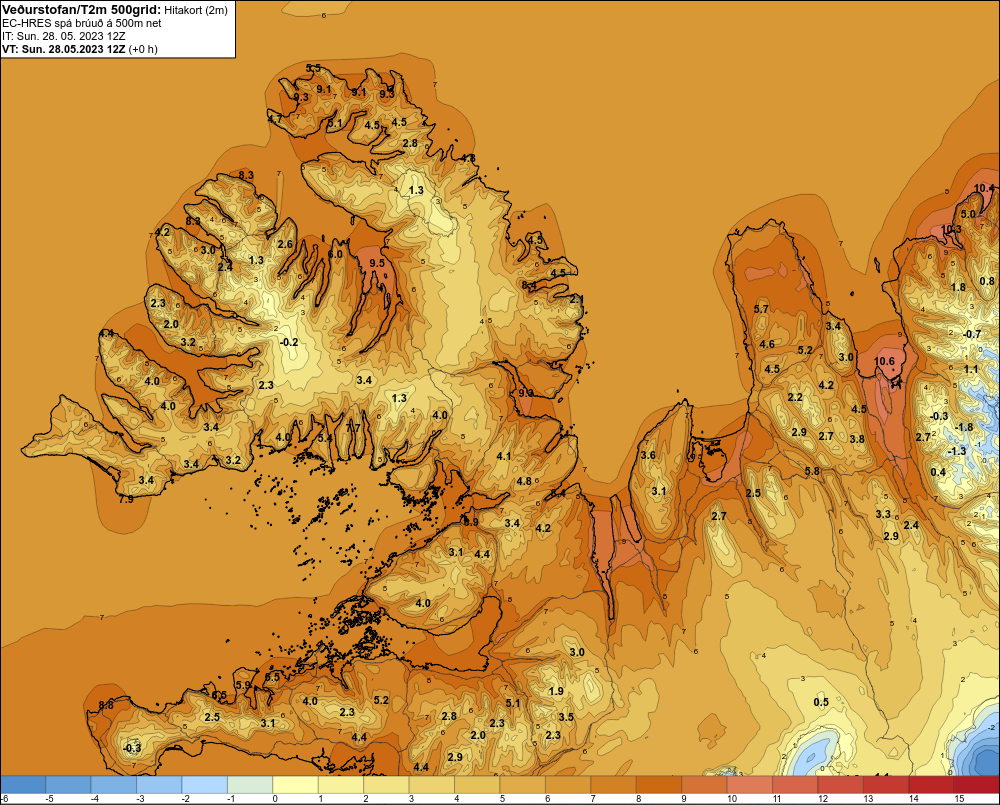Image resolution: width=1000 pixels, height=805 pixels.
Task: Click the 1.9 temperature value
Action: (555, 691)
